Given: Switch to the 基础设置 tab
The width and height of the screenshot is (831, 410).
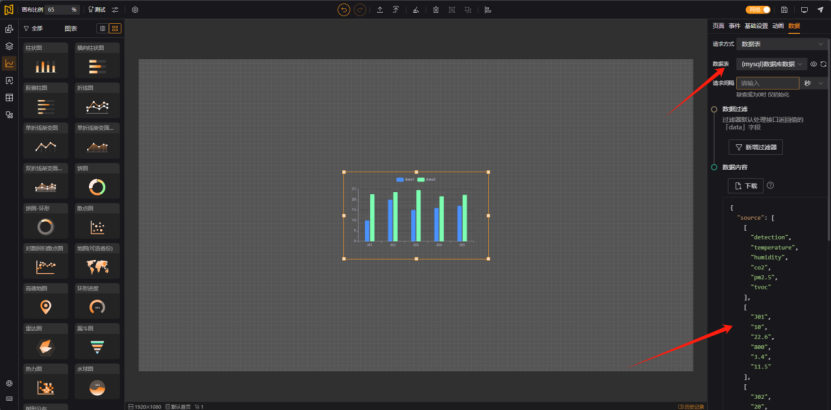Looking at the screenshot, I should click(x=756, y=25).
